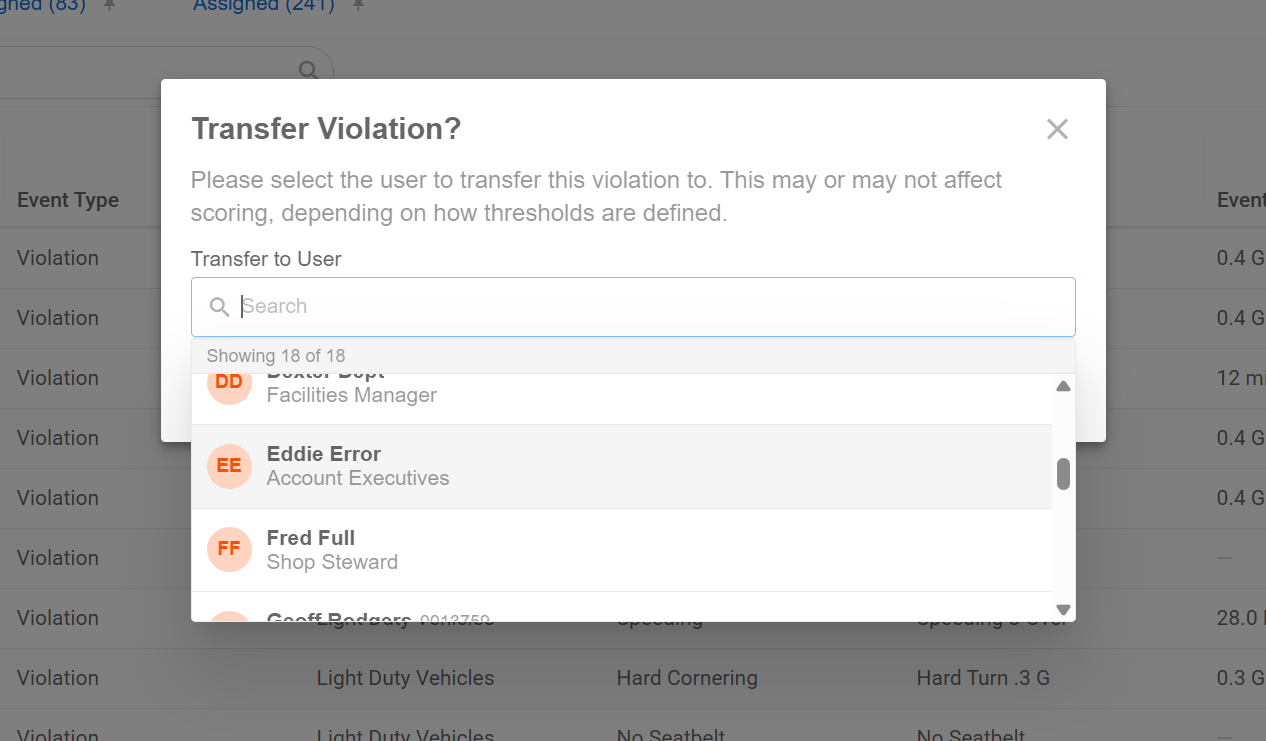Image resolution: width=1266 pixels, height=741 pixels.
Task: Choose Eddie Error Account Executives entry
Action: [621, 466]
